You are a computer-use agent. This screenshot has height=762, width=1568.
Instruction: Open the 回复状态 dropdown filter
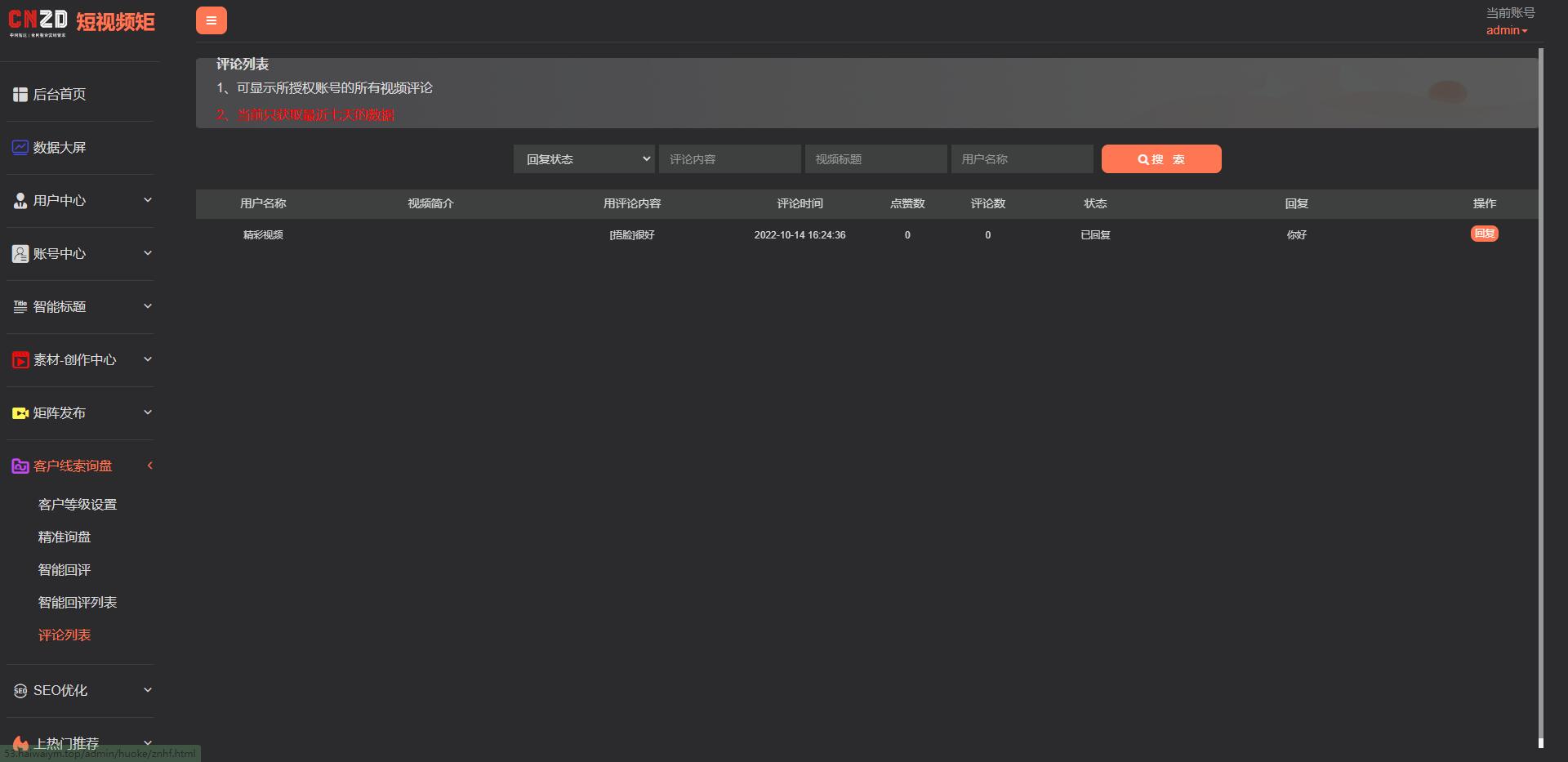point(585,159)
